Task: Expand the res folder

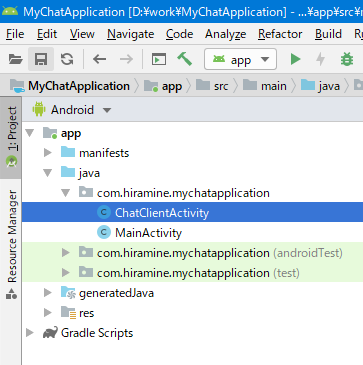Action: pyautogui.click(x=48, y=313)
